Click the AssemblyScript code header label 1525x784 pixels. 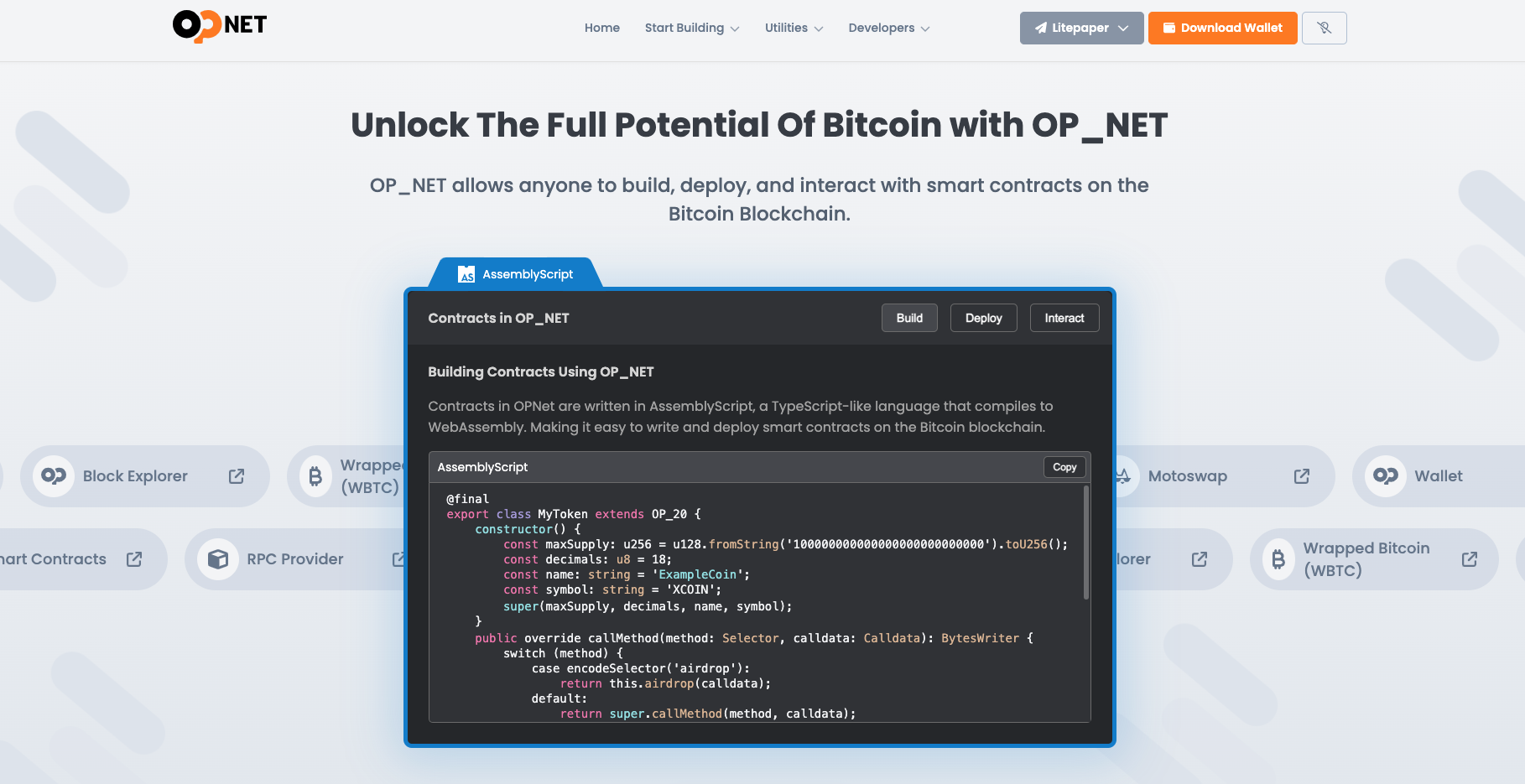pos(482,467)
